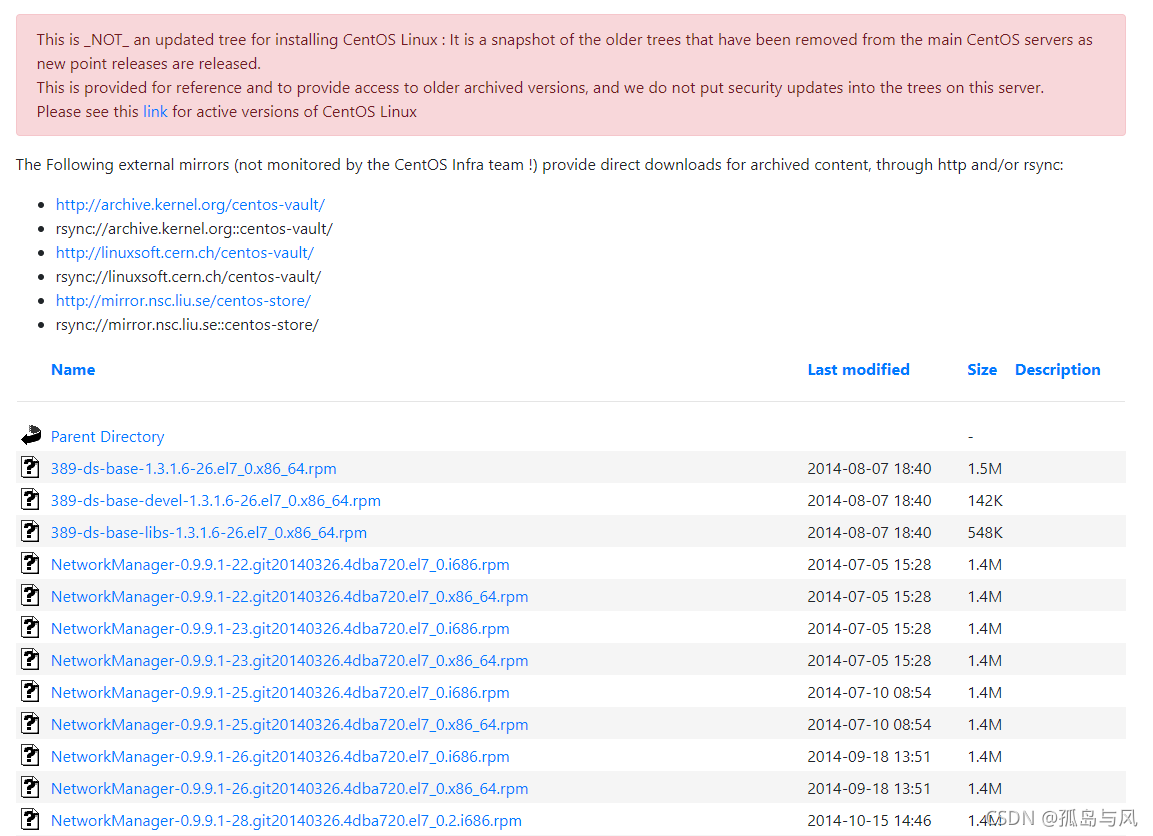This screenshot has height=836, width=1153.
Task: Click file icon beside 389-ds-base-1.3.1.6-26.el7_0.x86_64.rpm
Action: click(x=30, y=467)
